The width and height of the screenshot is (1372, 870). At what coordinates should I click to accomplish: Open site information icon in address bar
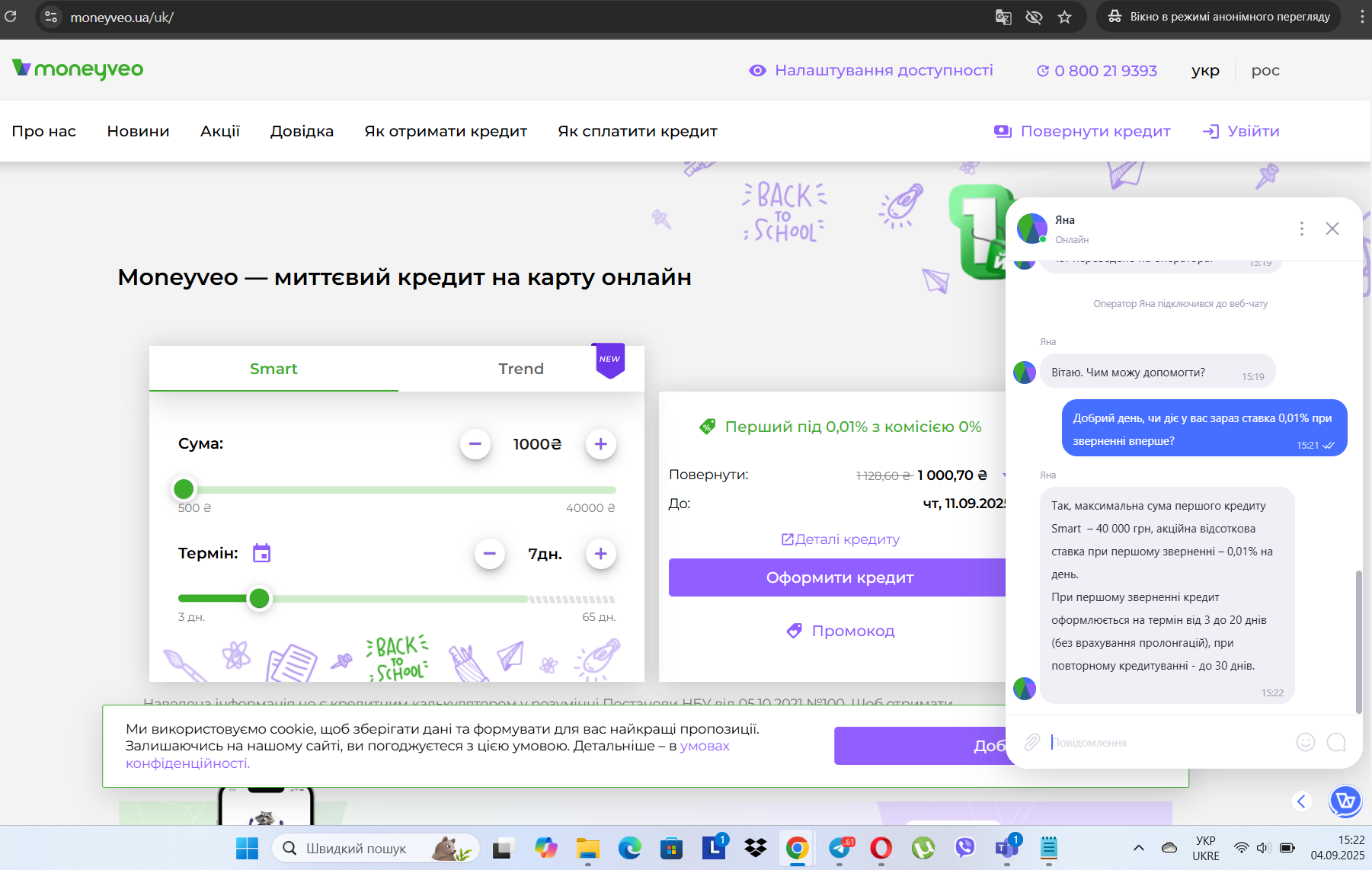[51, 17]
